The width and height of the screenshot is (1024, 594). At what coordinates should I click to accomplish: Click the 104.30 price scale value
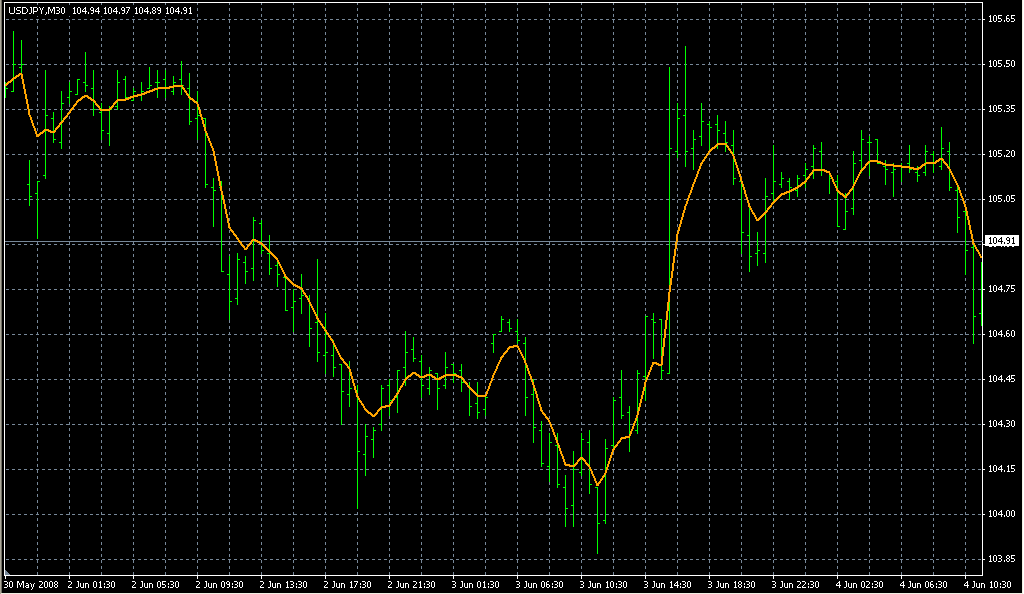tap(1001, 424)
